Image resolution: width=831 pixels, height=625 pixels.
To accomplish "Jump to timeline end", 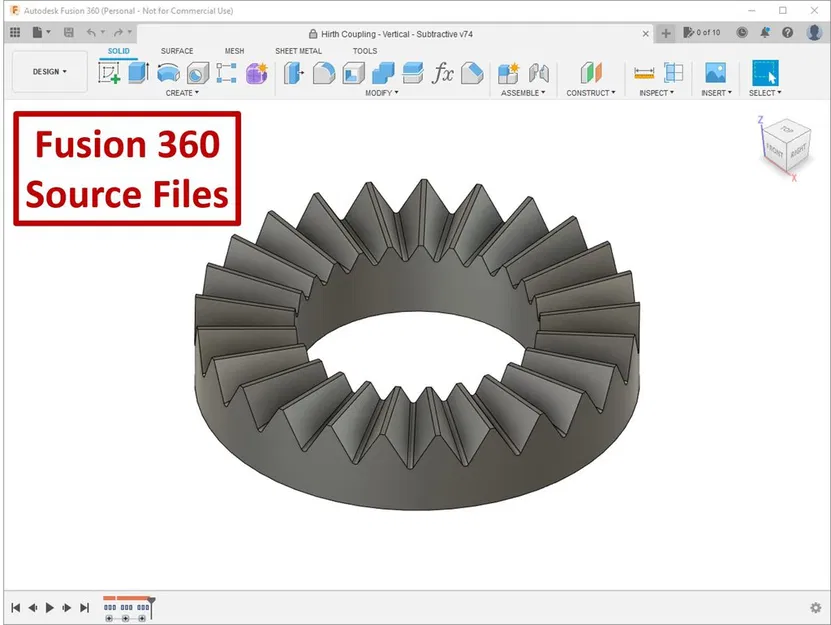I will pos(84,608).
